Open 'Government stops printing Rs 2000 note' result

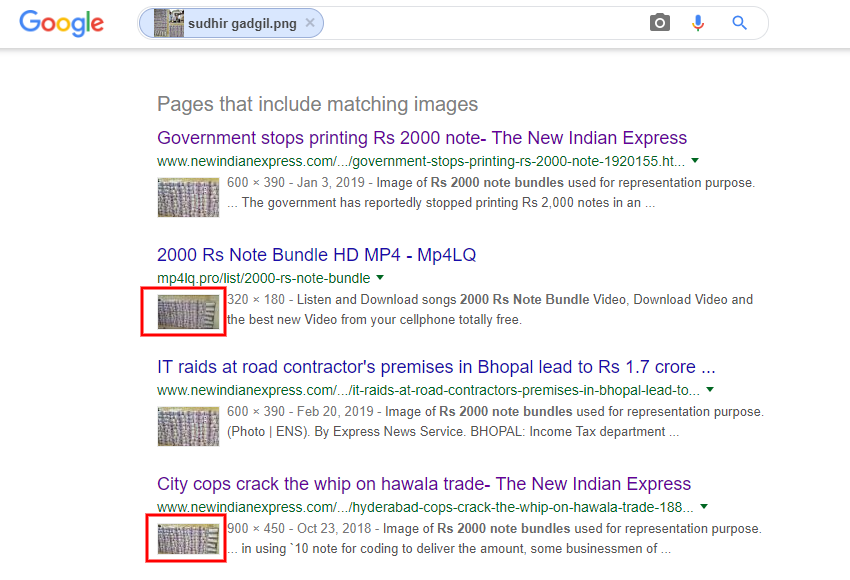click(422, 138)
